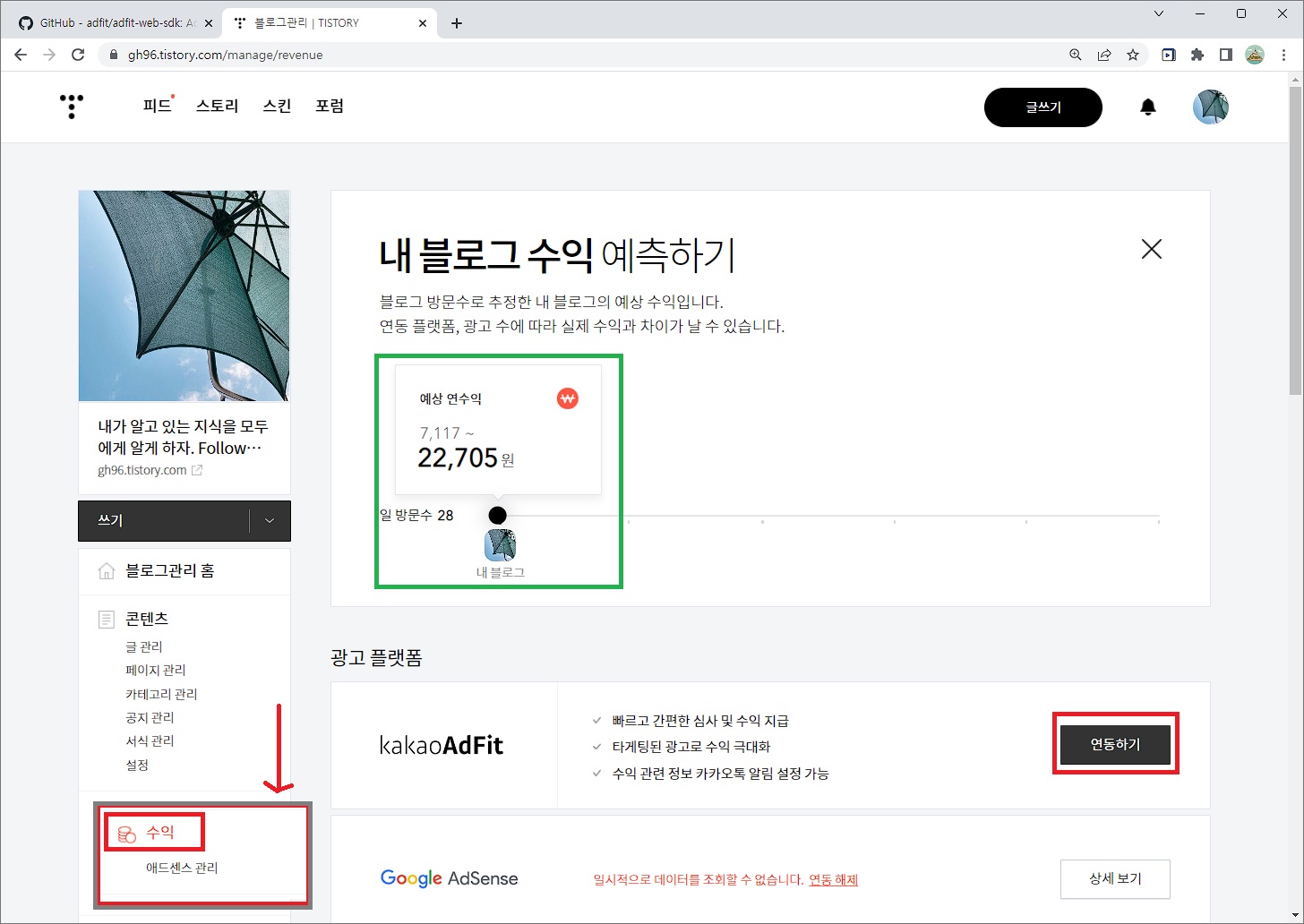Screen dimensions: 1304x924
Task: Click the 22,705 estimated revenue value
Action: pyautogui.click(x=458, y=458)
